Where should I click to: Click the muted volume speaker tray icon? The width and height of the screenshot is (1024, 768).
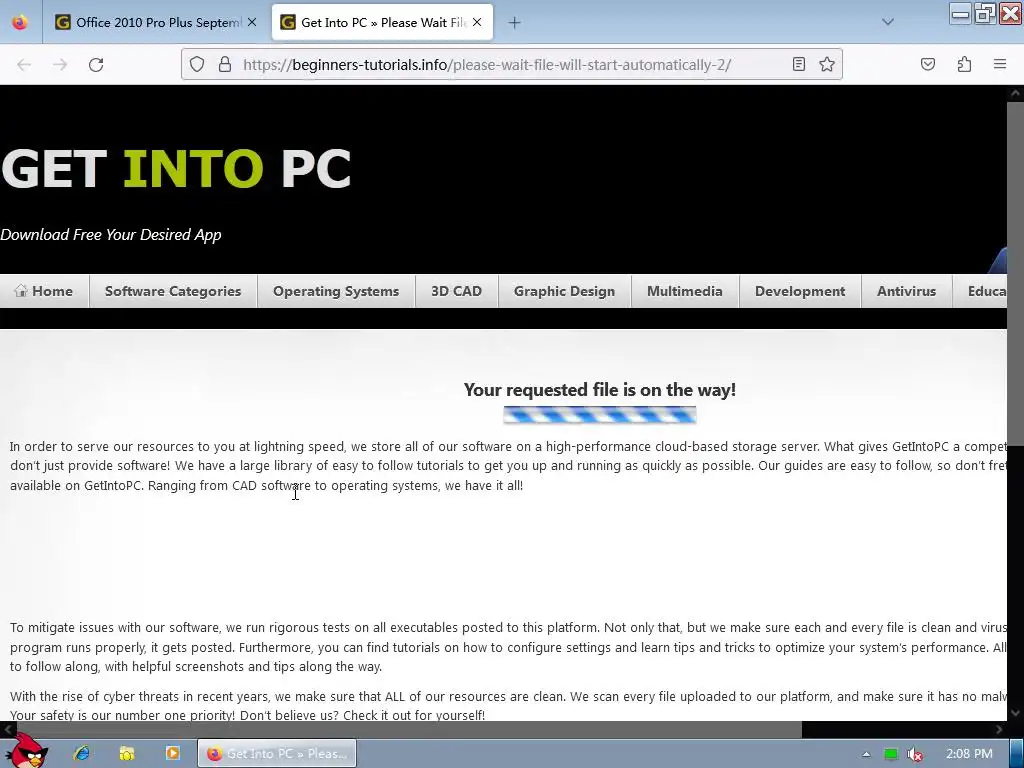point(916,754)
